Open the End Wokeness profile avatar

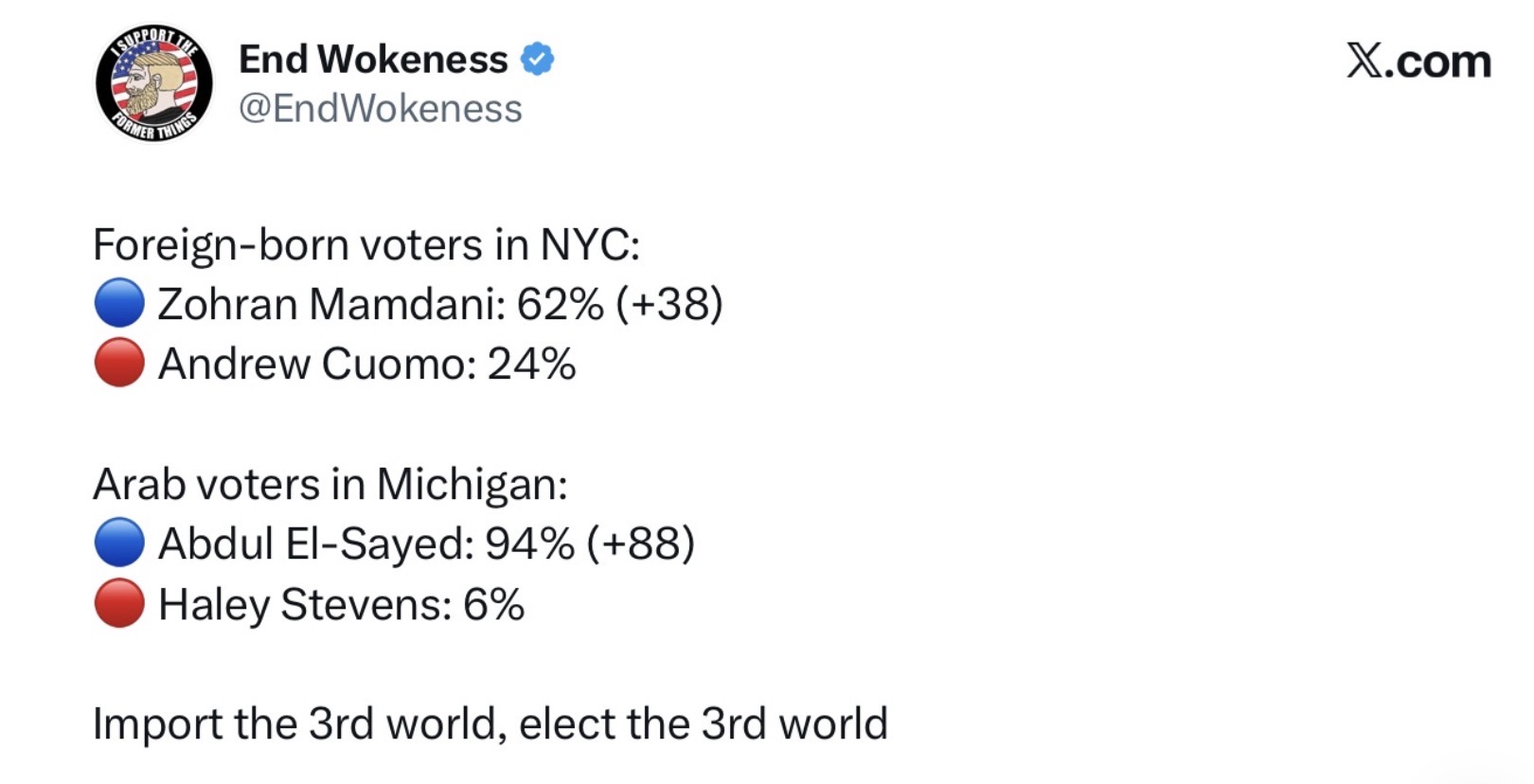153,83
